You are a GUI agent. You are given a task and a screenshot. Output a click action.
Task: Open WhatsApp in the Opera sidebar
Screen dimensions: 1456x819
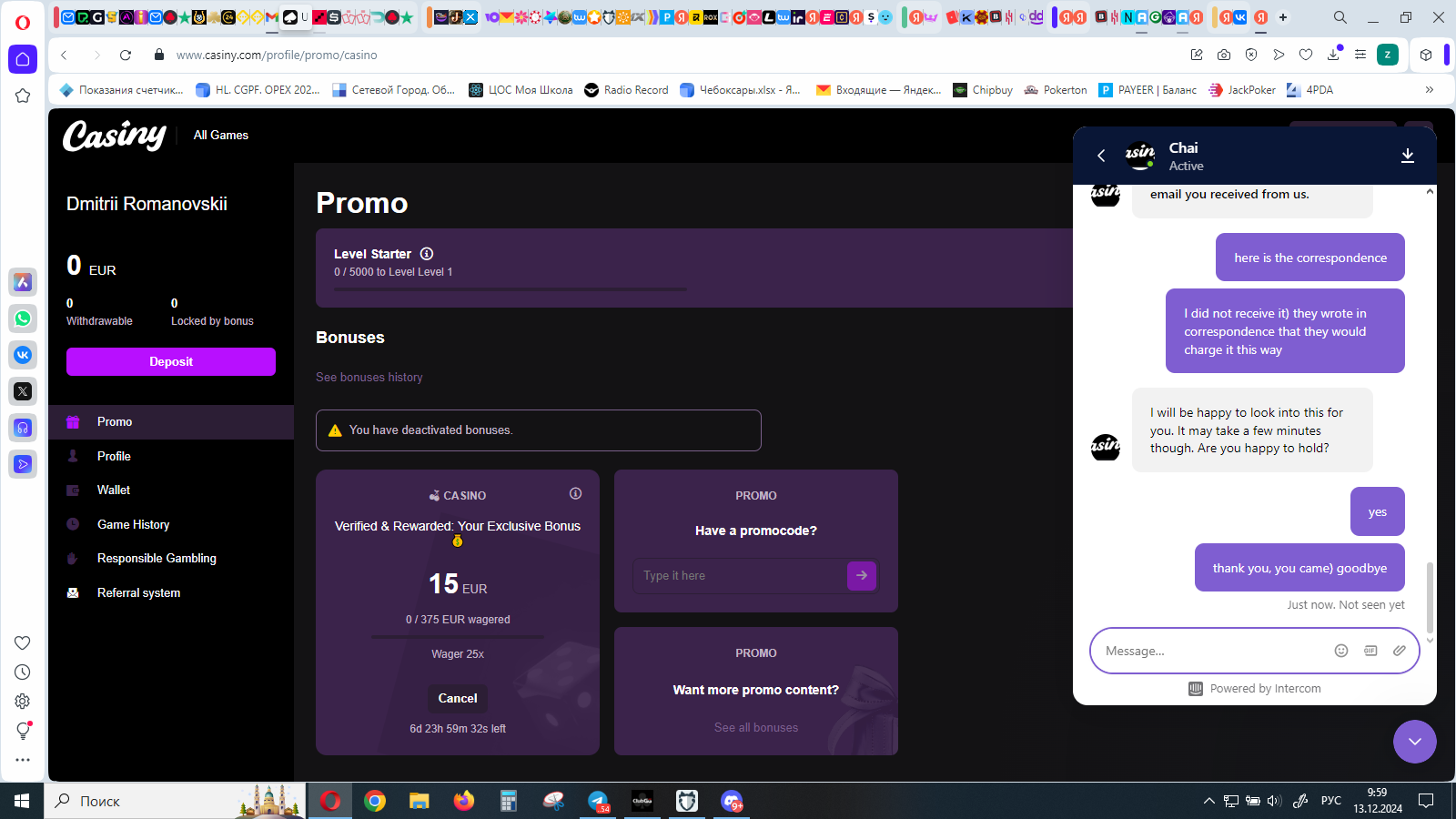23,318
